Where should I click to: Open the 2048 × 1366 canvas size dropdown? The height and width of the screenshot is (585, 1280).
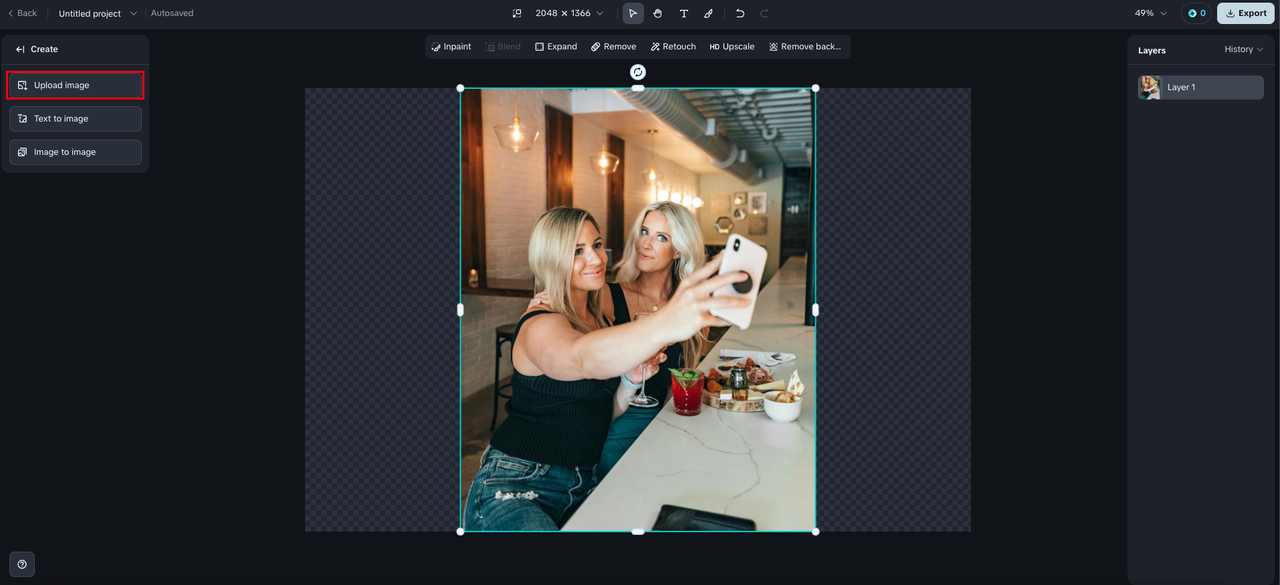point(569,13)
